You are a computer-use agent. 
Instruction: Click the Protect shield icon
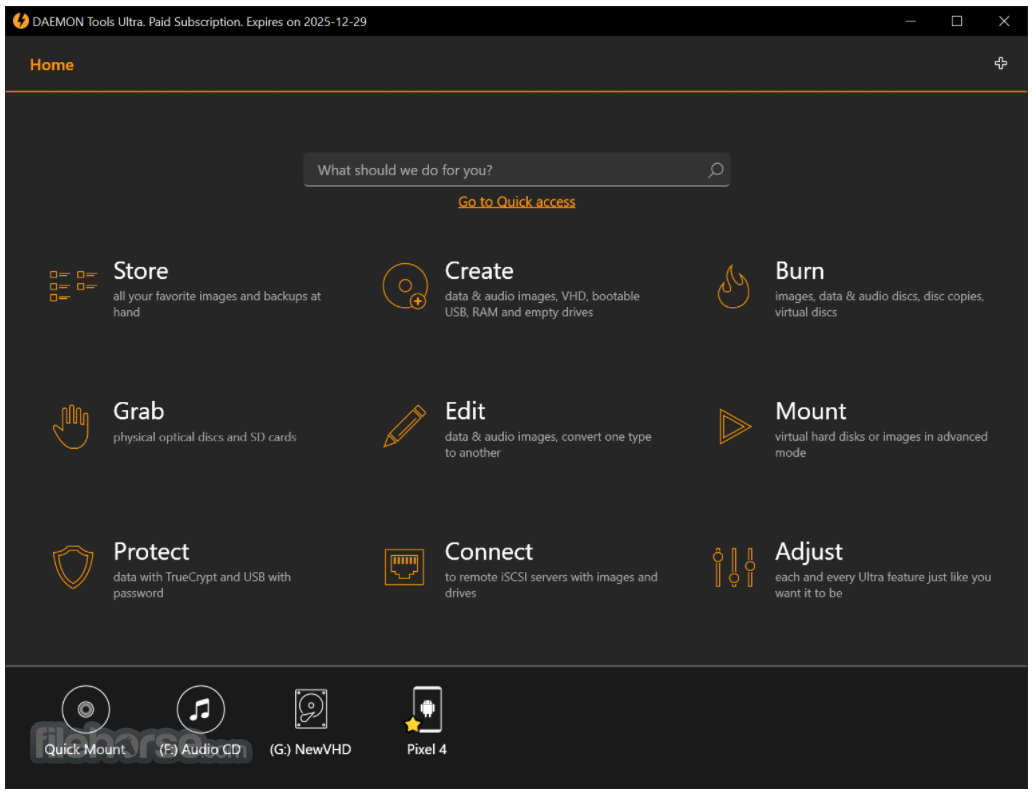72,567
